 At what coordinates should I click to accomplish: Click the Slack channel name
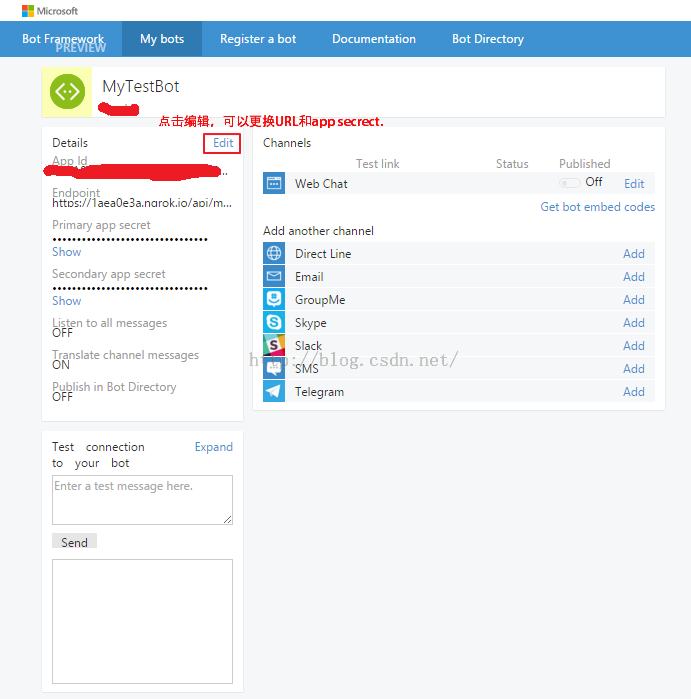click(x=308, y=345)
